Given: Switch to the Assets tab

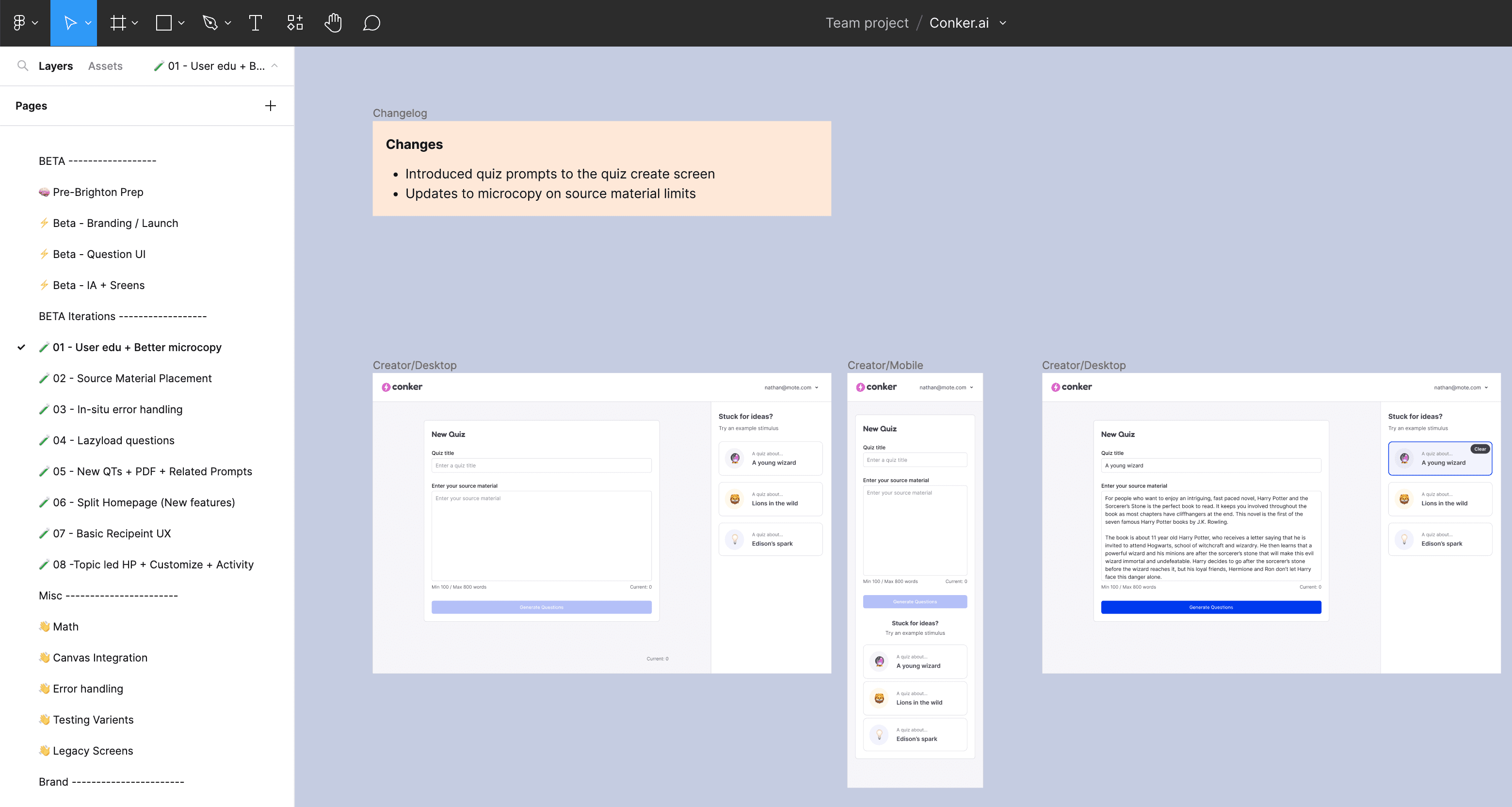Looking at the screenshot, I should pyautogui.click(x=105, y=66).
